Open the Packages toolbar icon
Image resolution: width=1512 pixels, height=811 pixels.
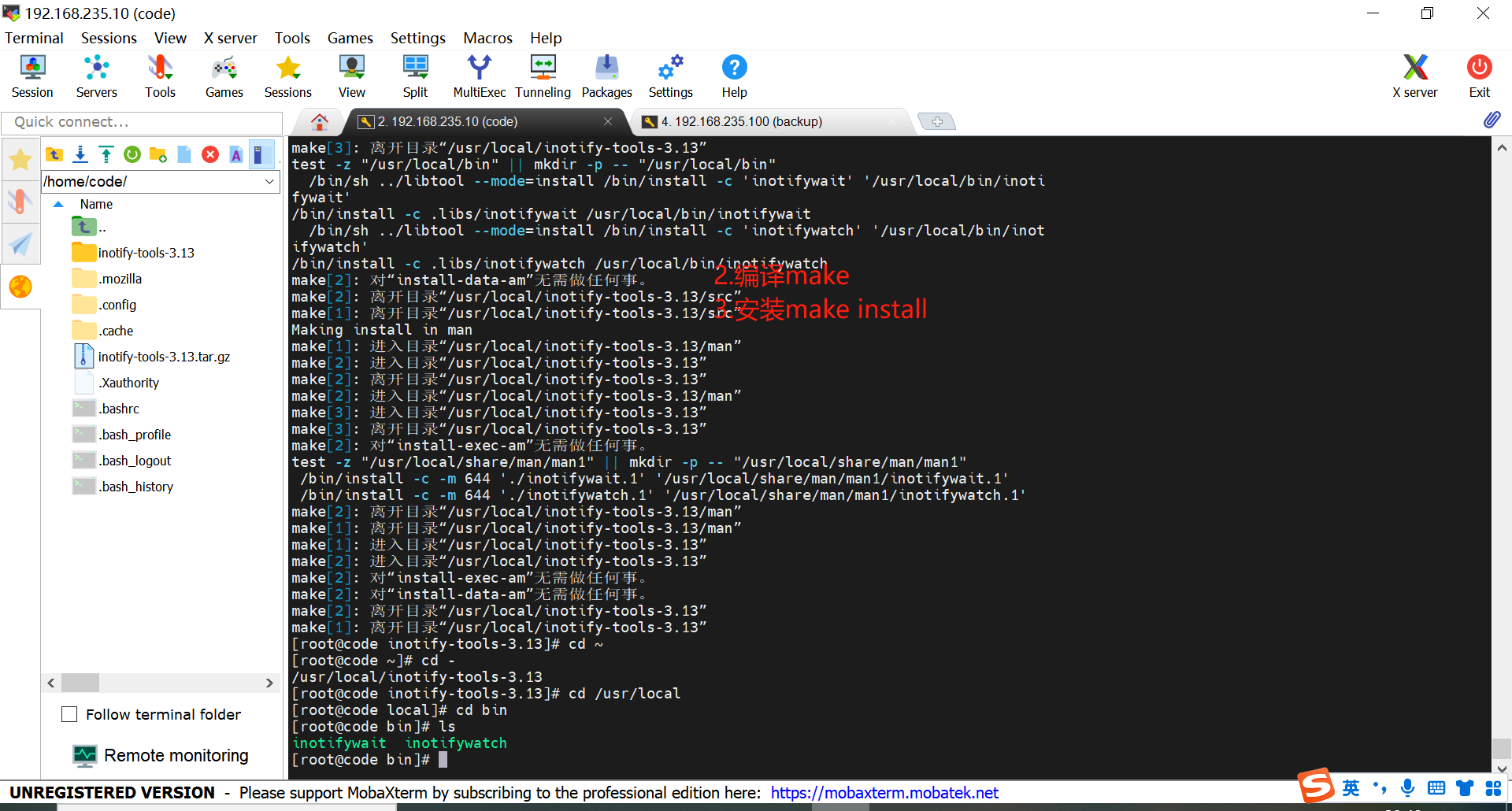coord(606,76)
